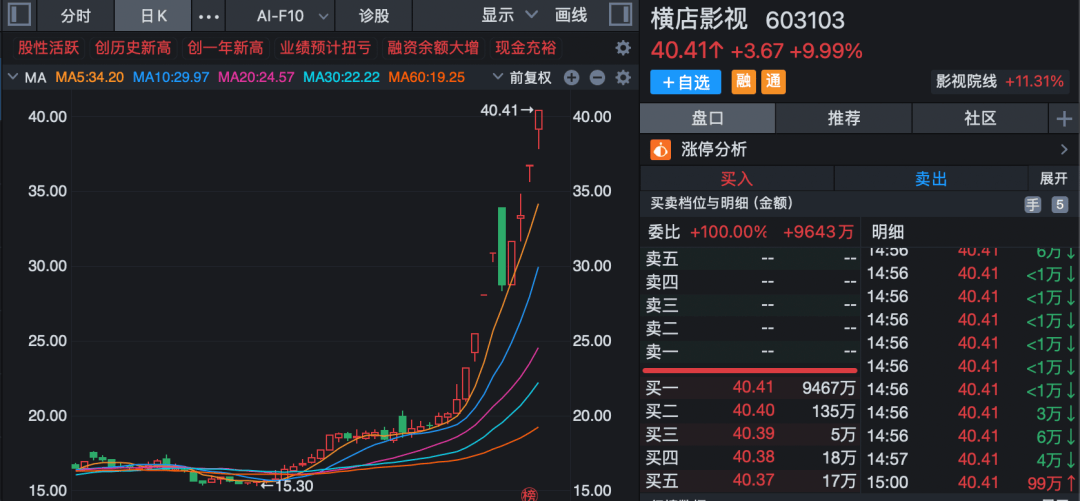The width and height of the screenshot is (1080, 501).
Task: Click the 涨停分析 orange icon
Action: (661, 149)
